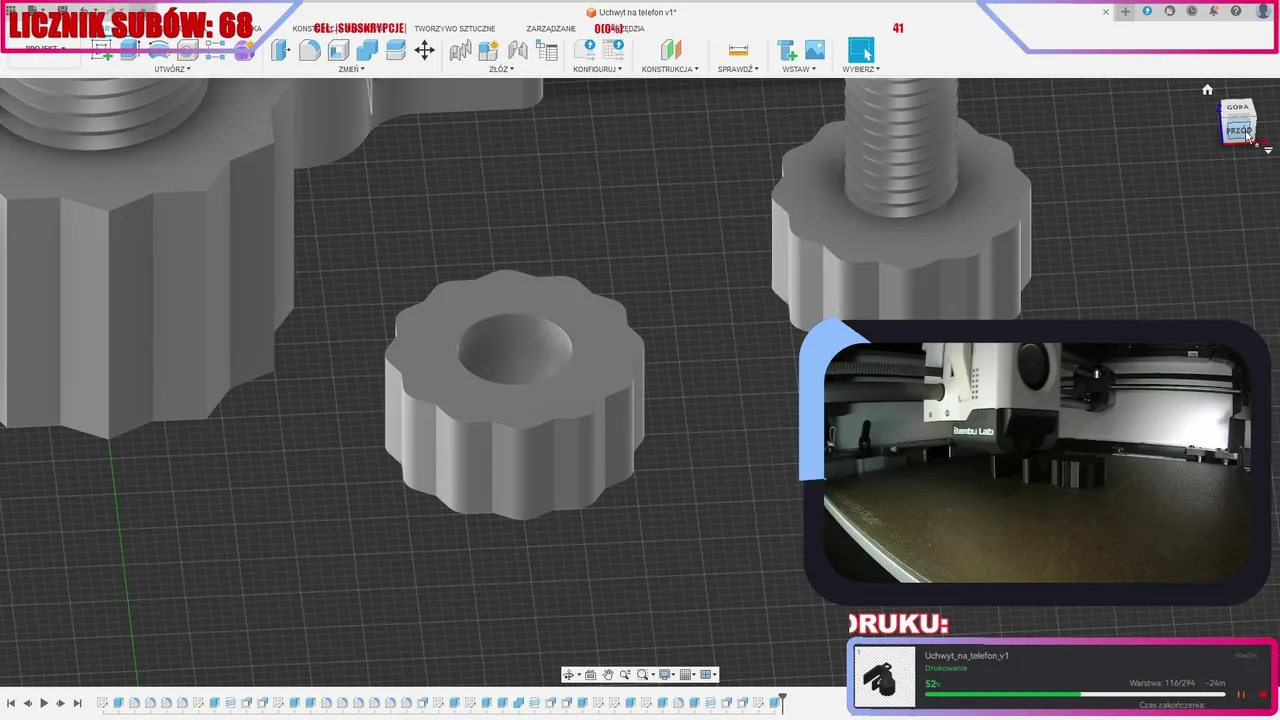The image size is (1280, 720).
Task: Click the Look At icon
Action: [590, 675]
